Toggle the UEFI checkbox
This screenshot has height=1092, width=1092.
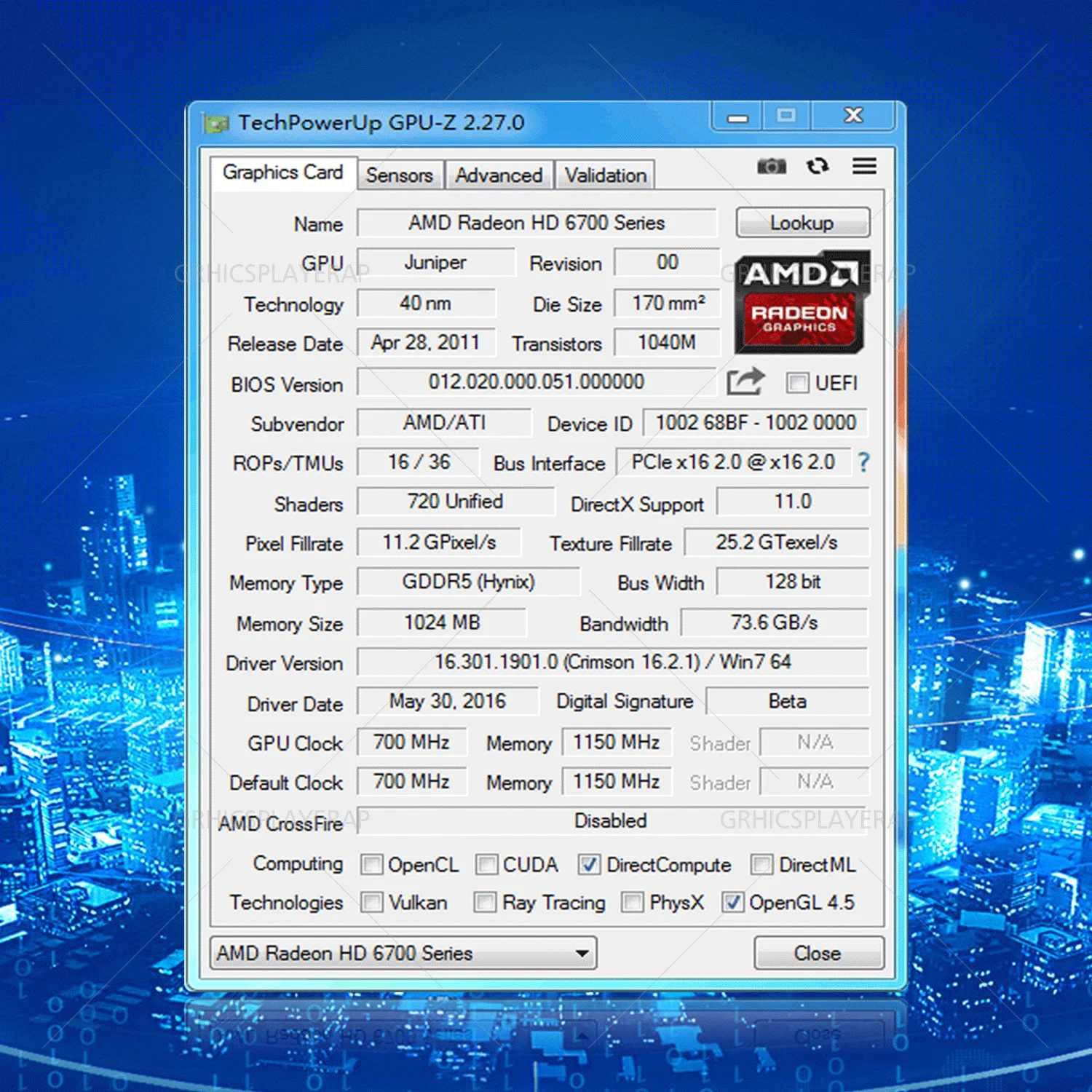(798, 383)
